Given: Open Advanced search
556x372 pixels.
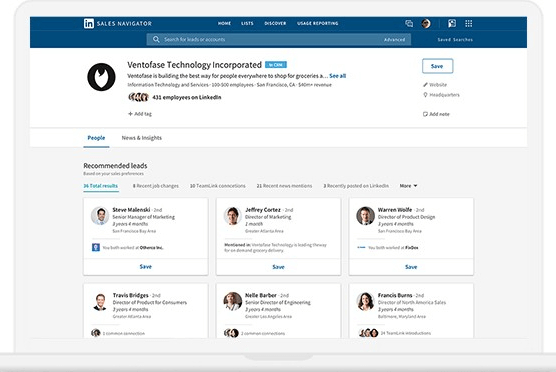Looking at the screenshot, I should pos(394,39).
